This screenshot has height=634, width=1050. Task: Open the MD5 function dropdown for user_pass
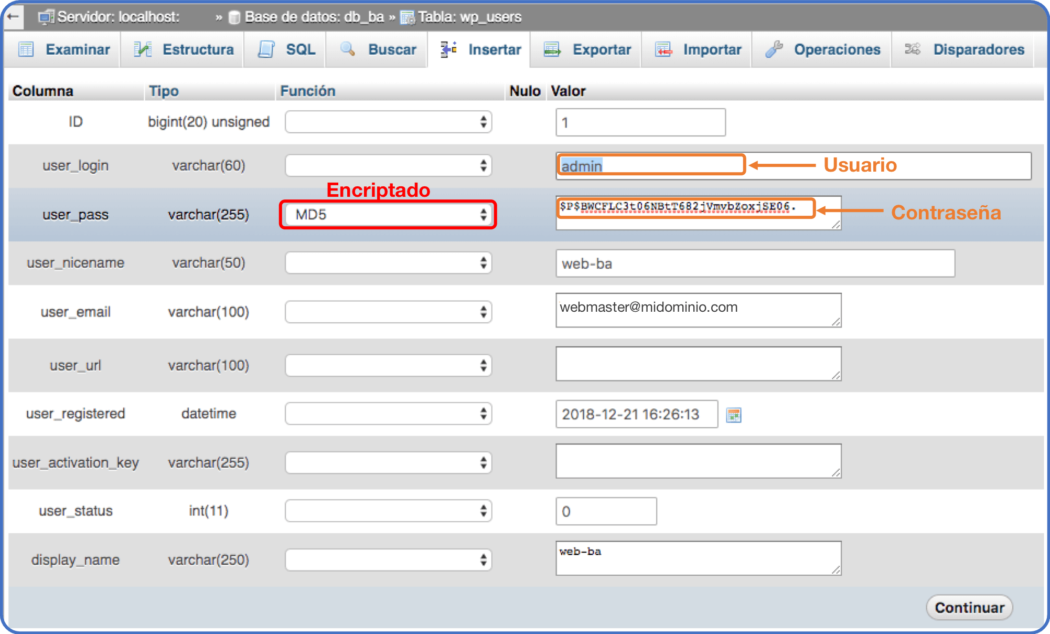(388, 214)
